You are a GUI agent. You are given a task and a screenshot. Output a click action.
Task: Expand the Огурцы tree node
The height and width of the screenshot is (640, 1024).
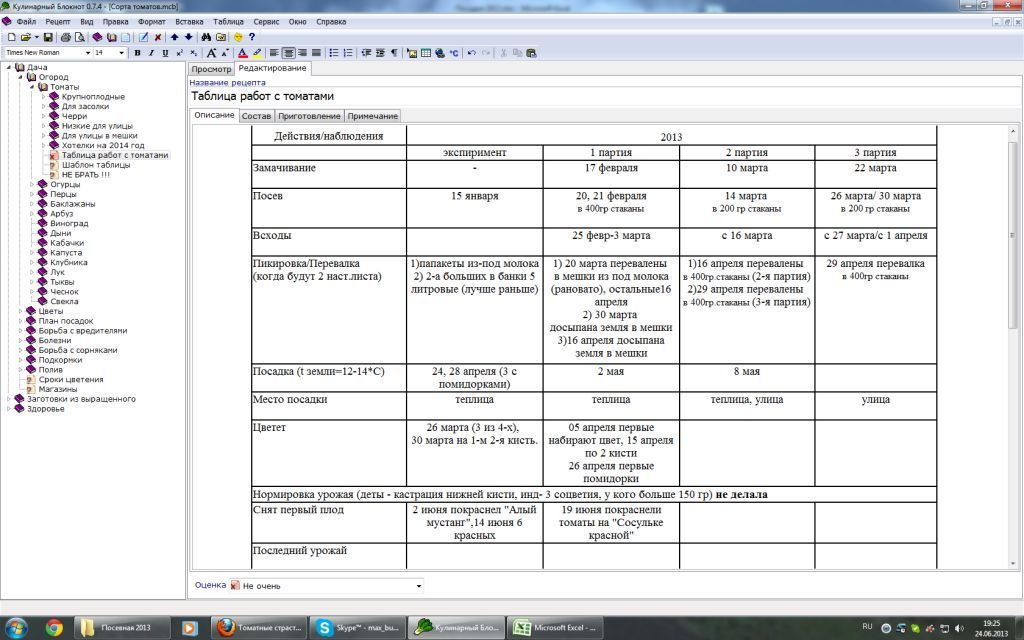pyautogui.click(x=30, y=184)
